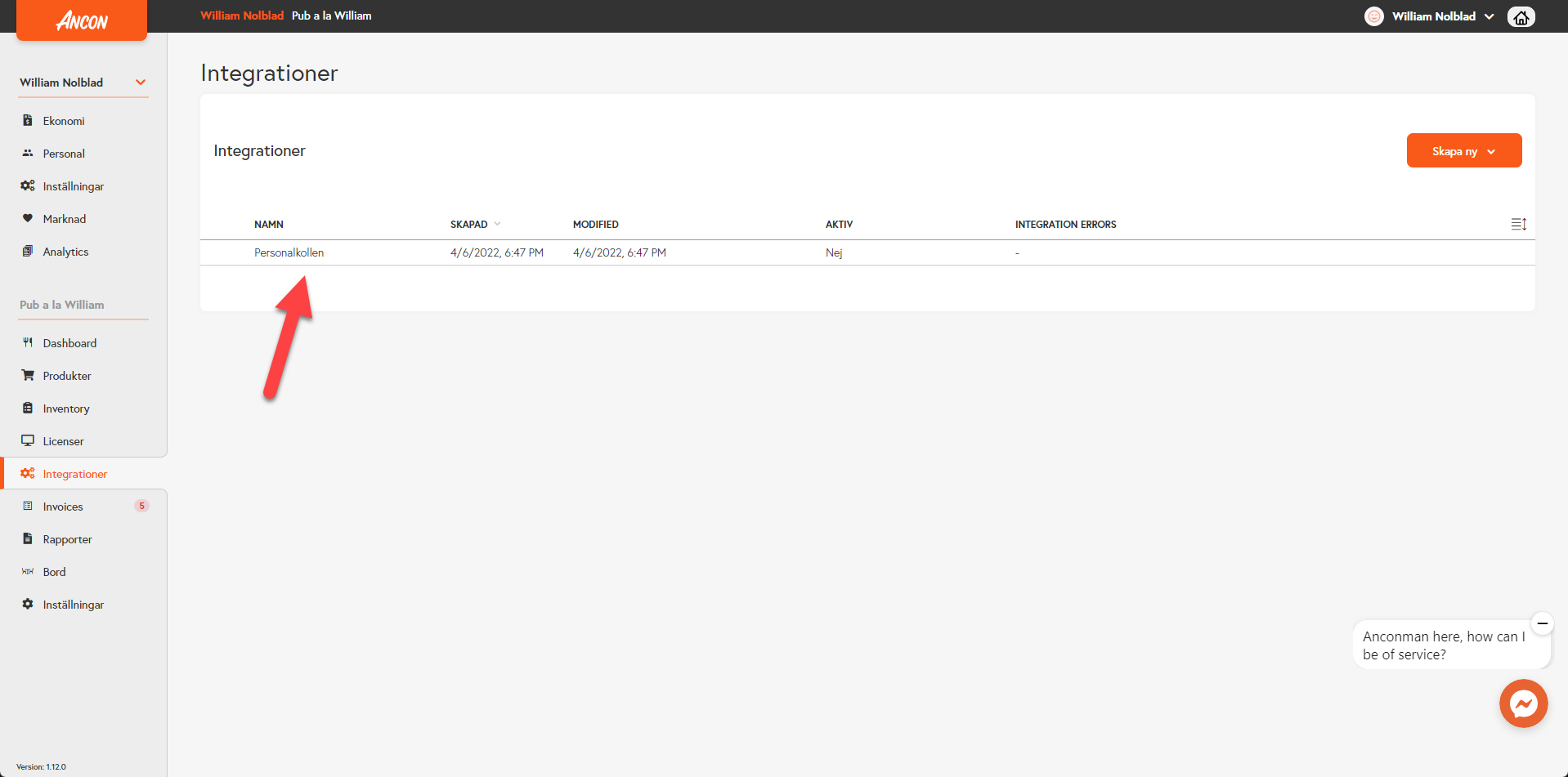
Task: Click the Pub a la William breadcrumb
Action: pos(331,16)
